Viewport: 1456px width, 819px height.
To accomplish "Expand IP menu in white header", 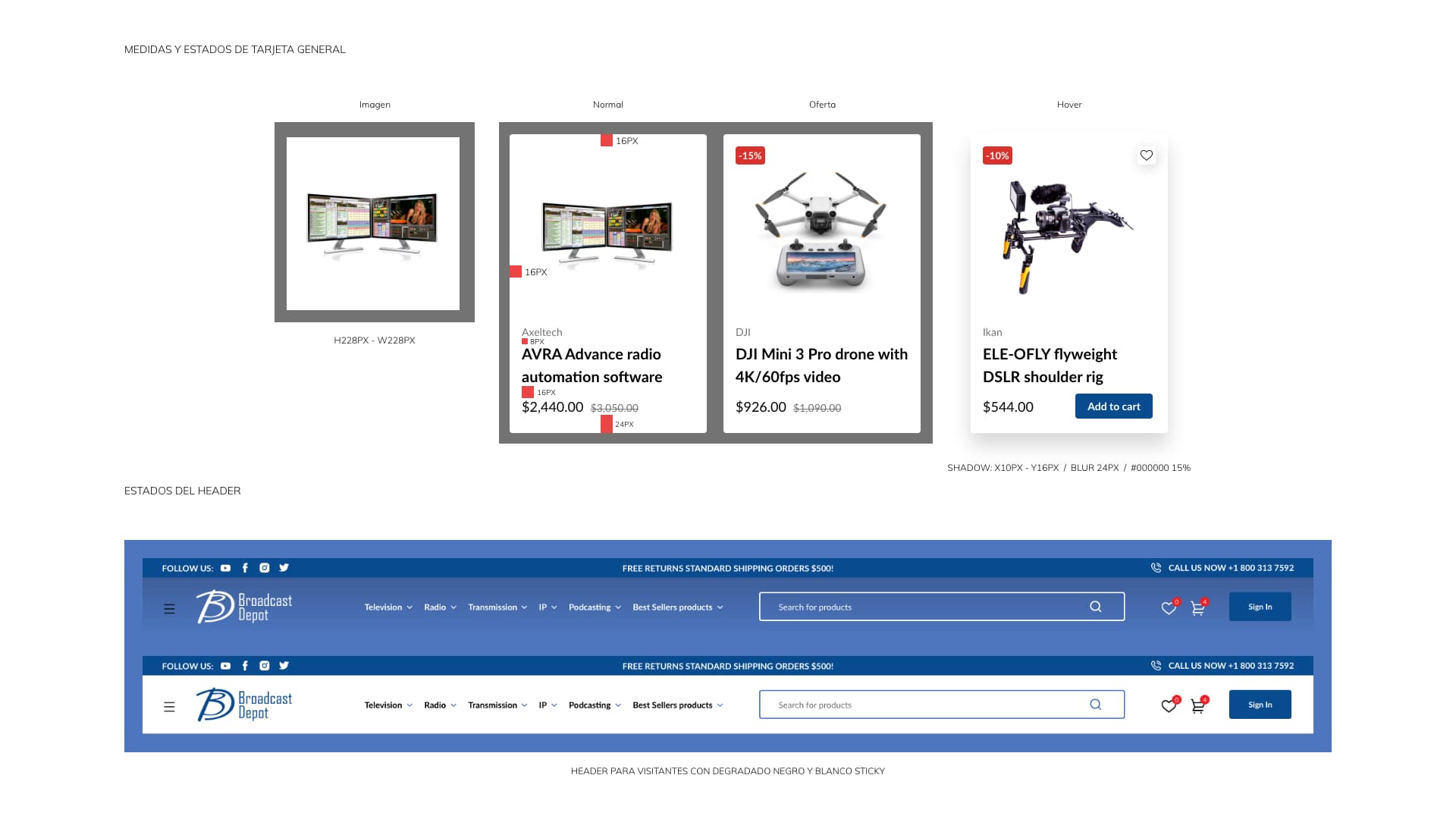I will (548, 705).
